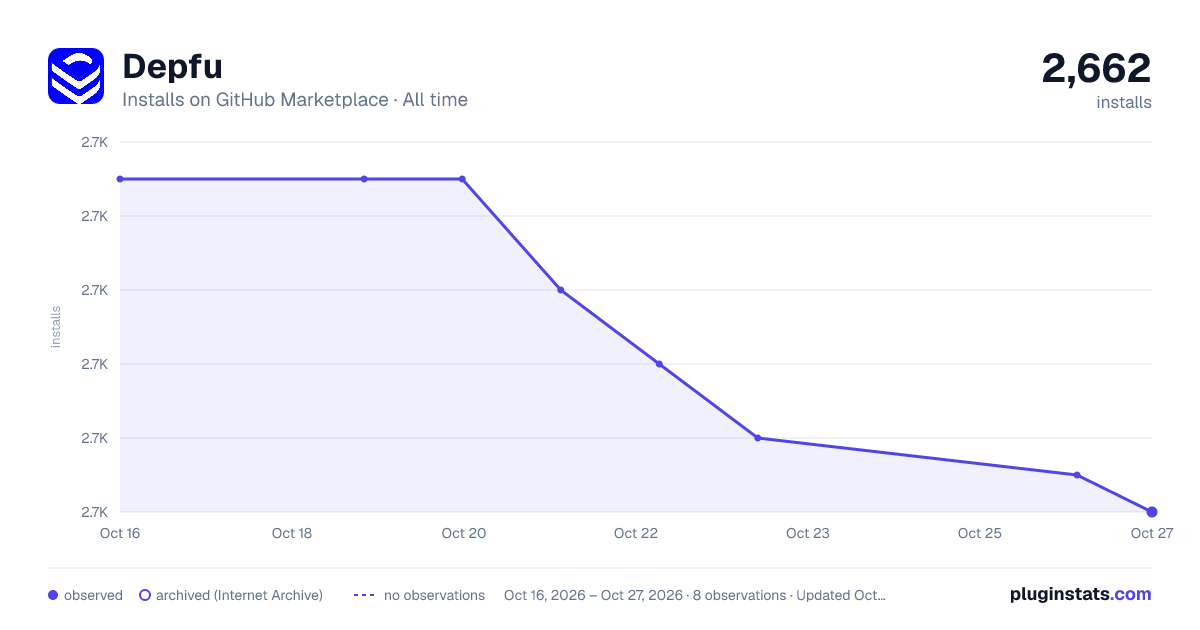Select the final large Oct 27 data point

(x=1152, y=512)
